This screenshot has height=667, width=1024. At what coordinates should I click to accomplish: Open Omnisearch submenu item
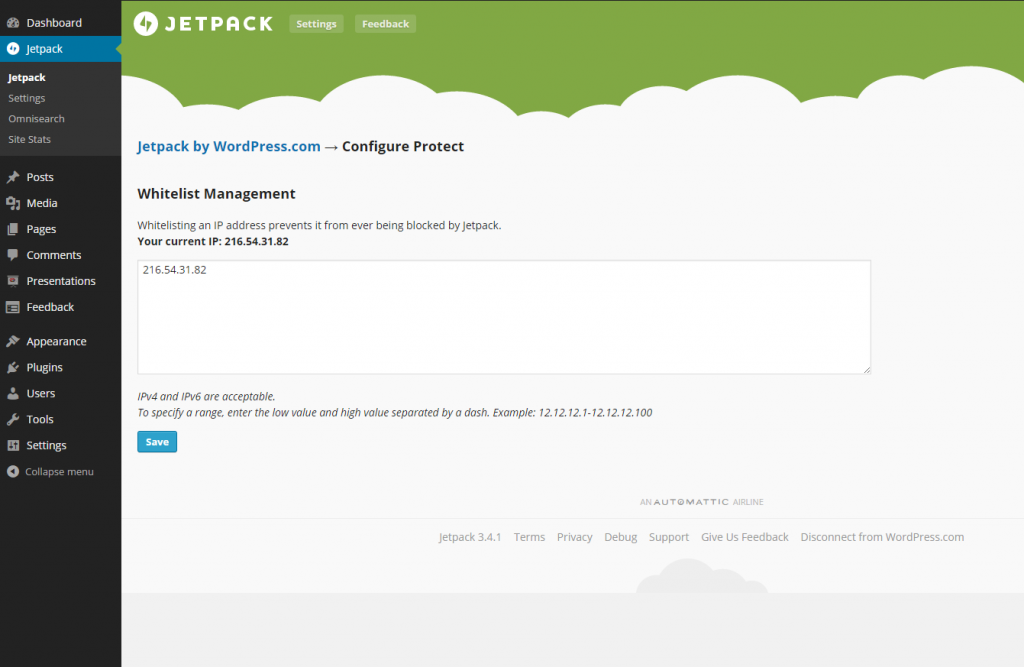[37, 119]
